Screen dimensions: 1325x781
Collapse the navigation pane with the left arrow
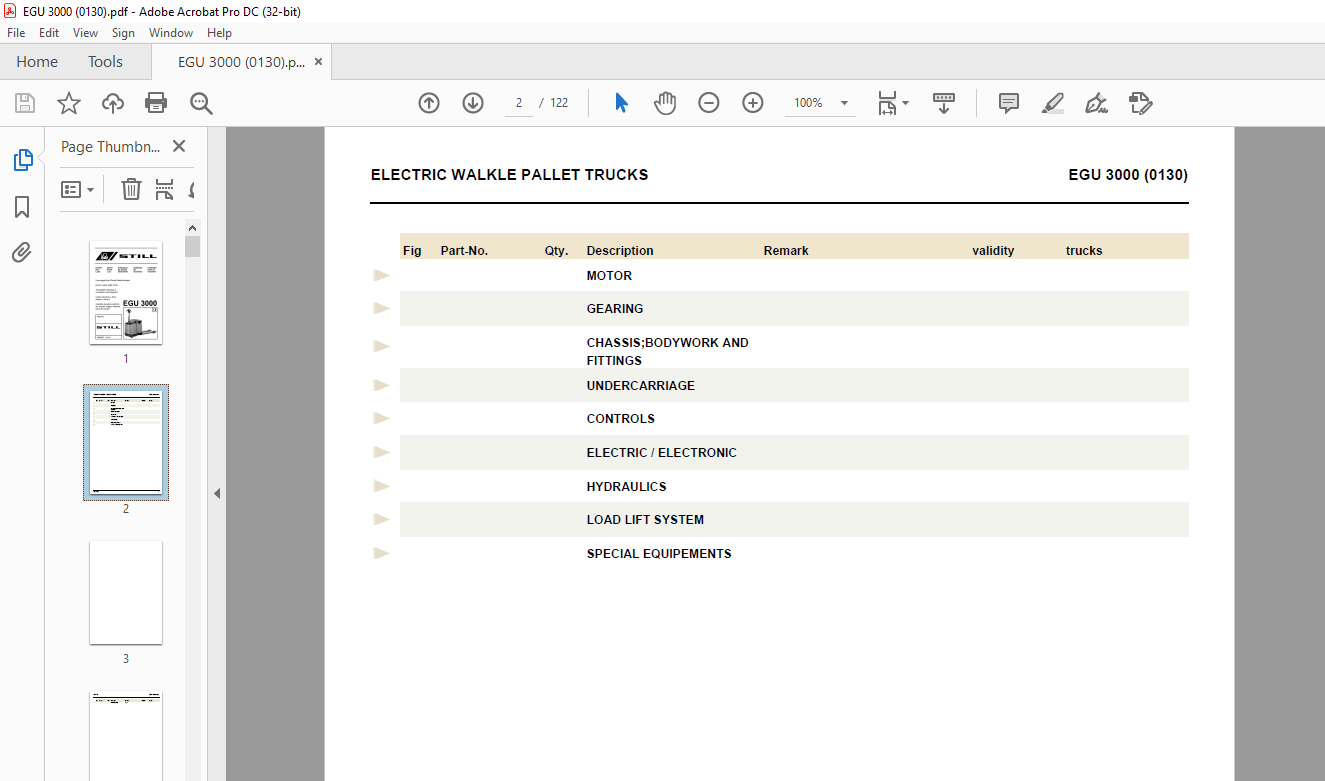point(217,493)
